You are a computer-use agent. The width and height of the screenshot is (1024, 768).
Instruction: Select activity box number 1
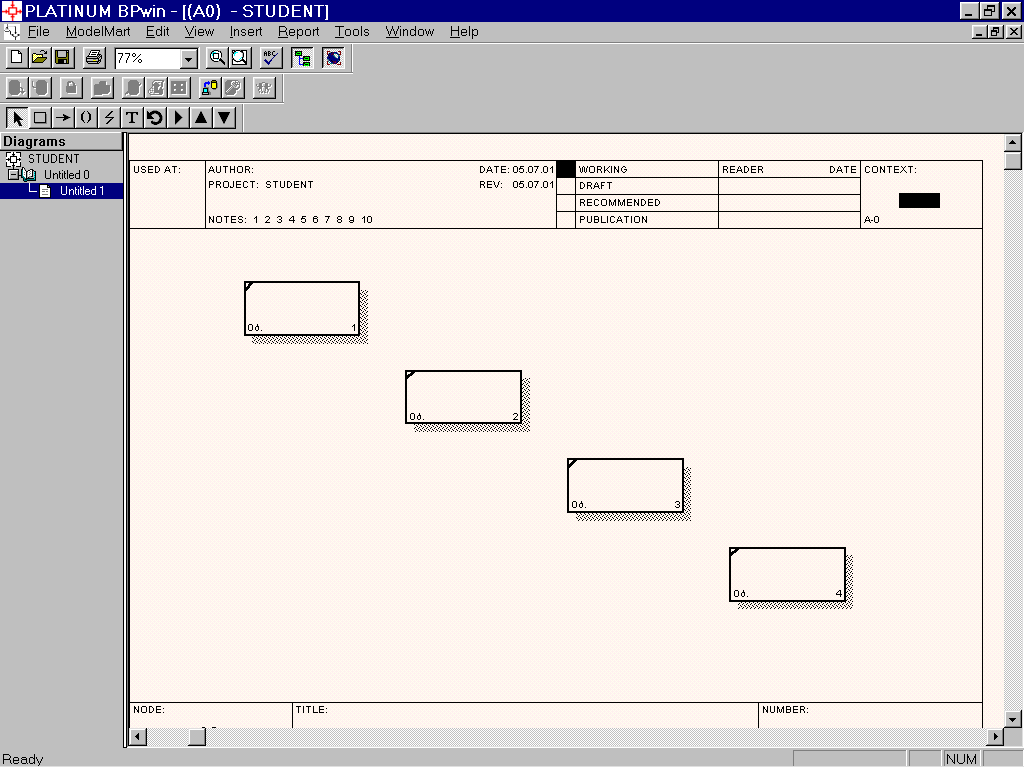click(x=302, y=308)
